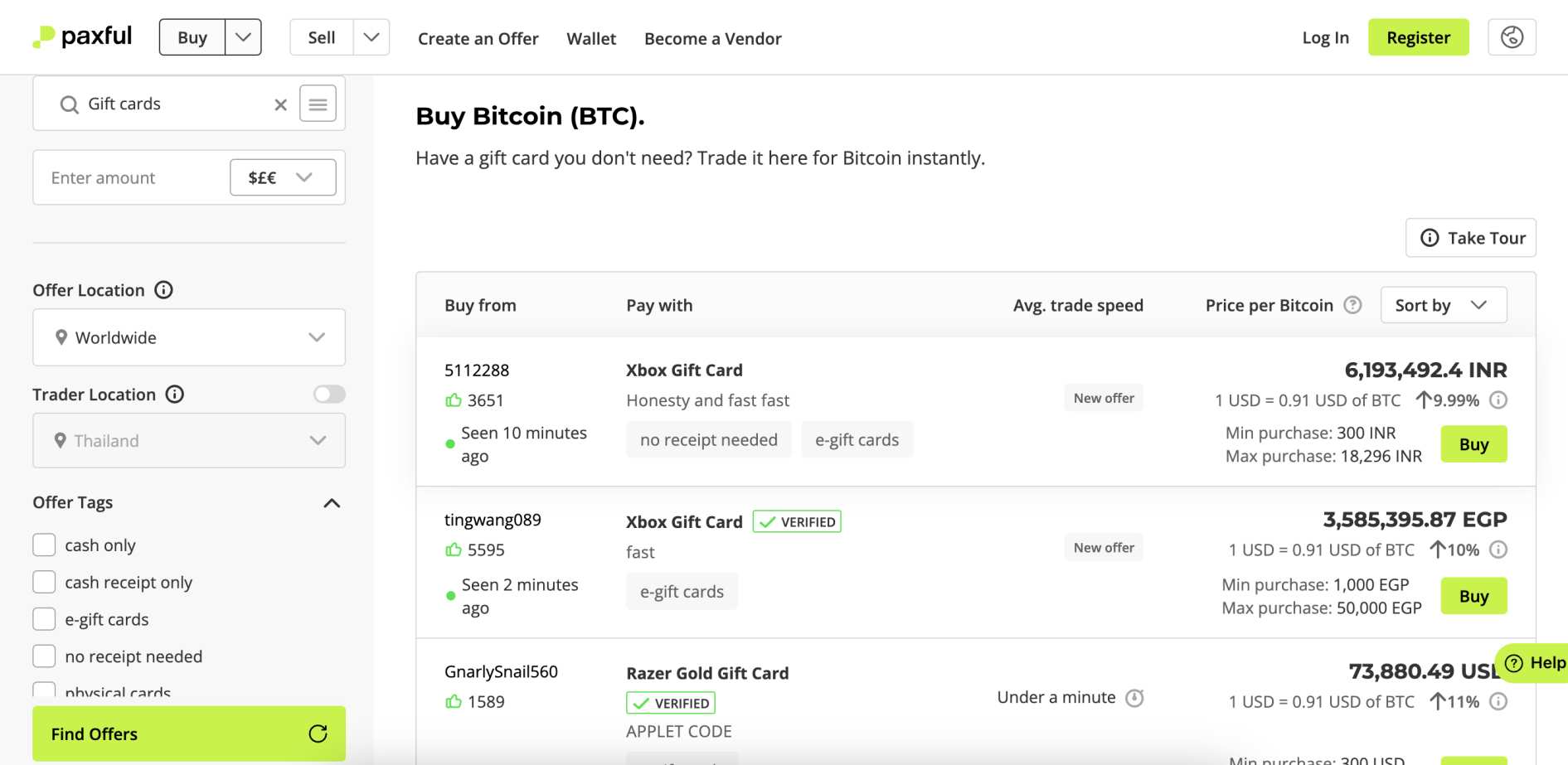This screenshot has width=1568, height=765.
Task: Click Trader Location info icon
Action: point(175,395)
